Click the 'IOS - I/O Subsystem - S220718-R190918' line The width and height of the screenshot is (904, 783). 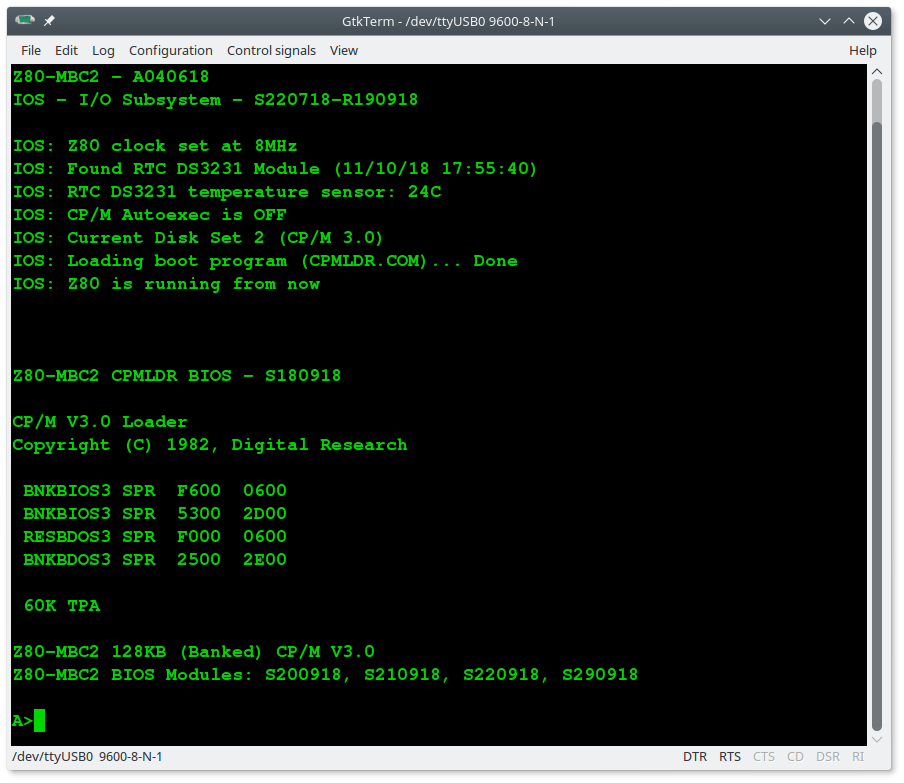coord(215,100)
